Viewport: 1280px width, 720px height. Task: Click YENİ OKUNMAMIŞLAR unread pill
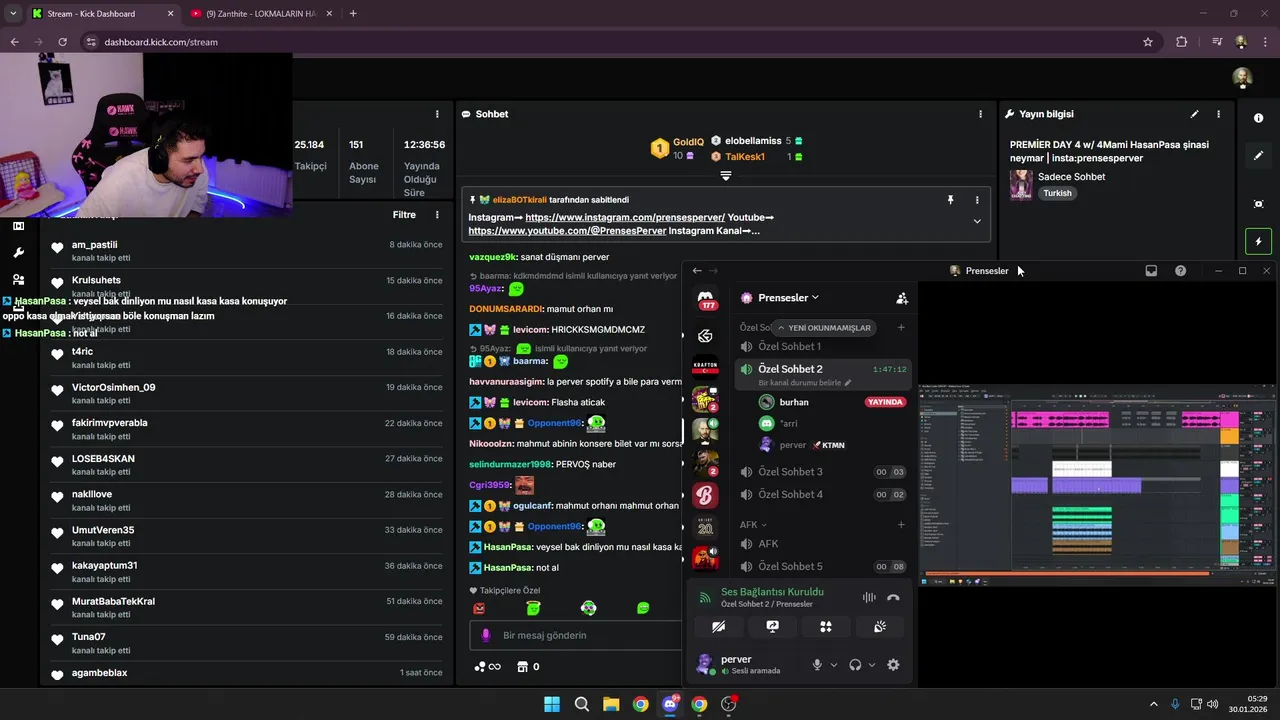pyautogui.click(x=823, y=327)
